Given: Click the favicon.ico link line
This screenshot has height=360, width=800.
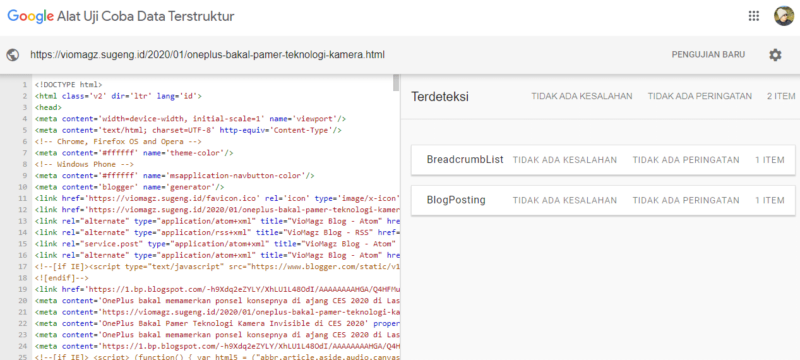Looking at the screenshot, I should pos(217,198).
